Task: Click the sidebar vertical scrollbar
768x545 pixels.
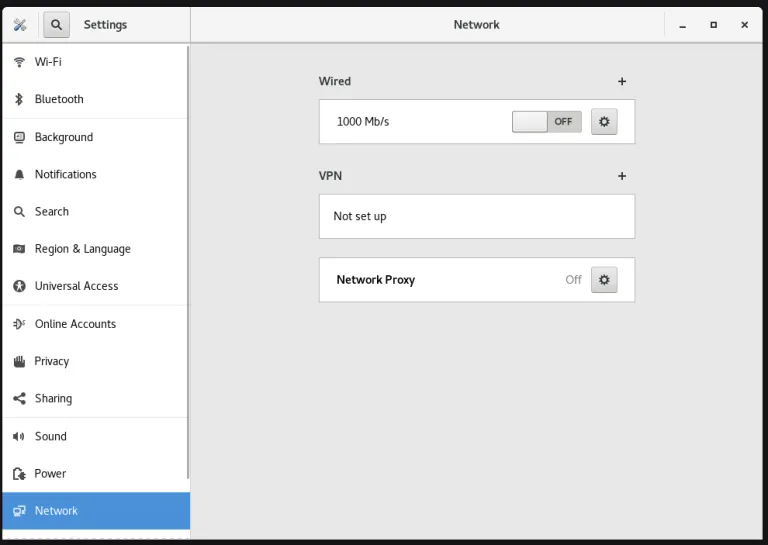Action: (188, 262)
